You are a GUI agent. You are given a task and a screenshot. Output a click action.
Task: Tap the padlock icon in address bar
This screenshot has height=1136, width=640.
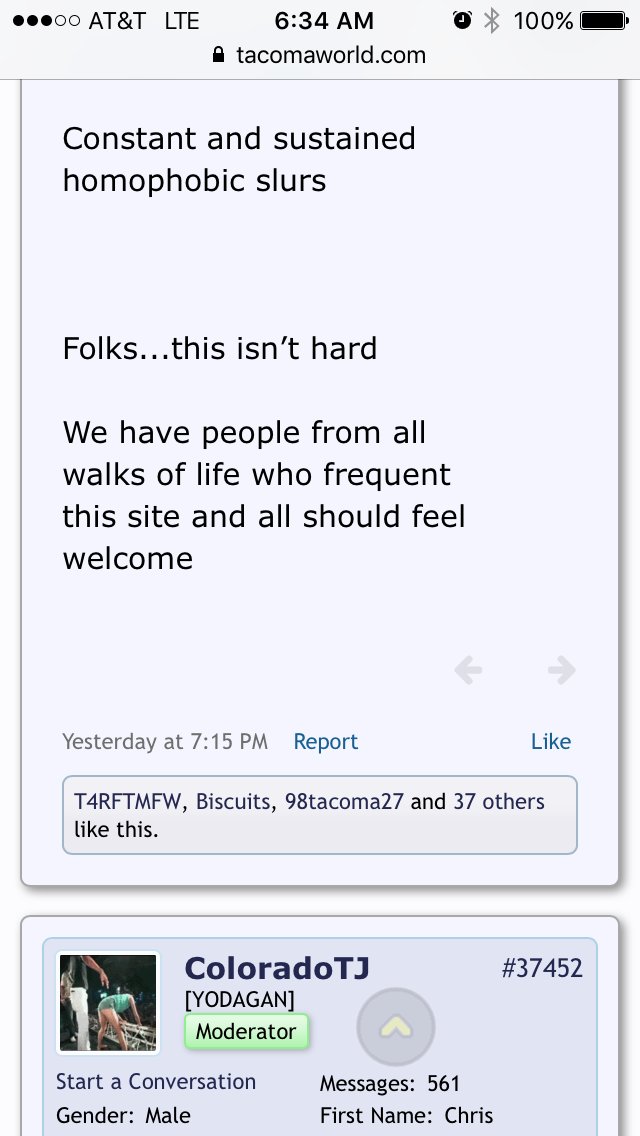pos(218,55)
